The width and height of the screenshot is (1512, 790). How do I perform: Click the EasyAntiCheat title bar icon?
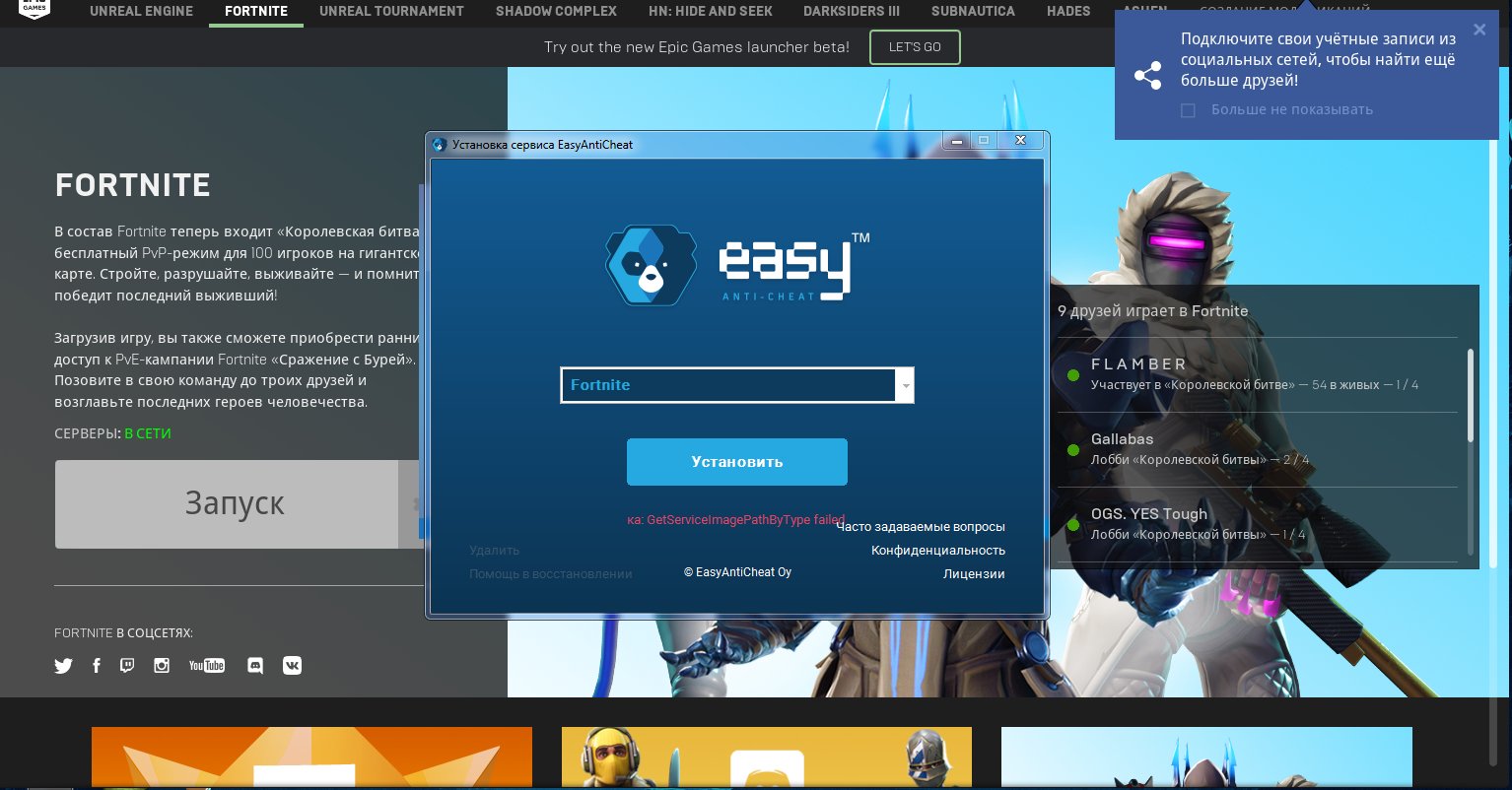[440, 144]
